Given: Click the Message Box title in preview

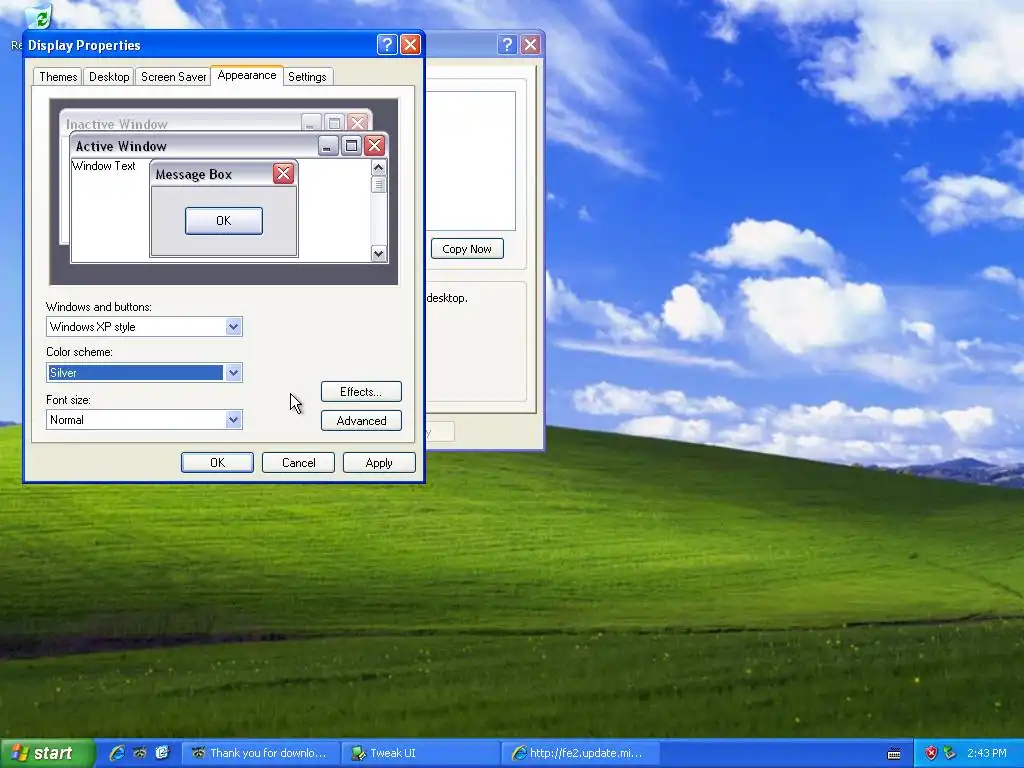Looking at the screenshot, I should 193,174.
